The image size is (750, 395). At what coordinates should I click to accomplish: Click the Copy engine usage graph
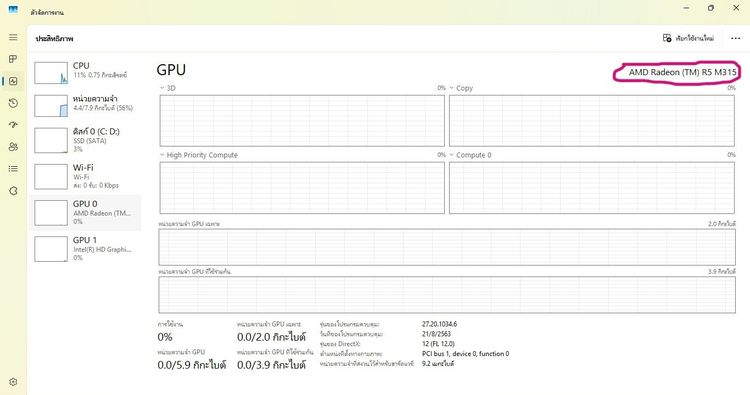click(592, 121)
